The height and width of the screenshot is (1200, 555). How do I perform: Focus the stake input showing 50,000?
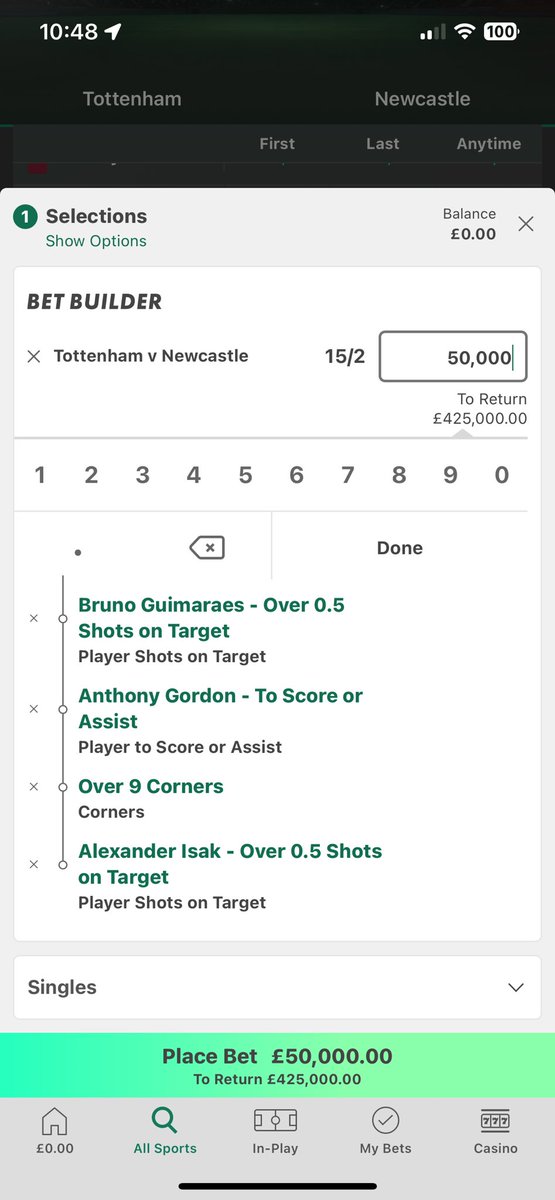pyautogui.click(x=453, y=357)
